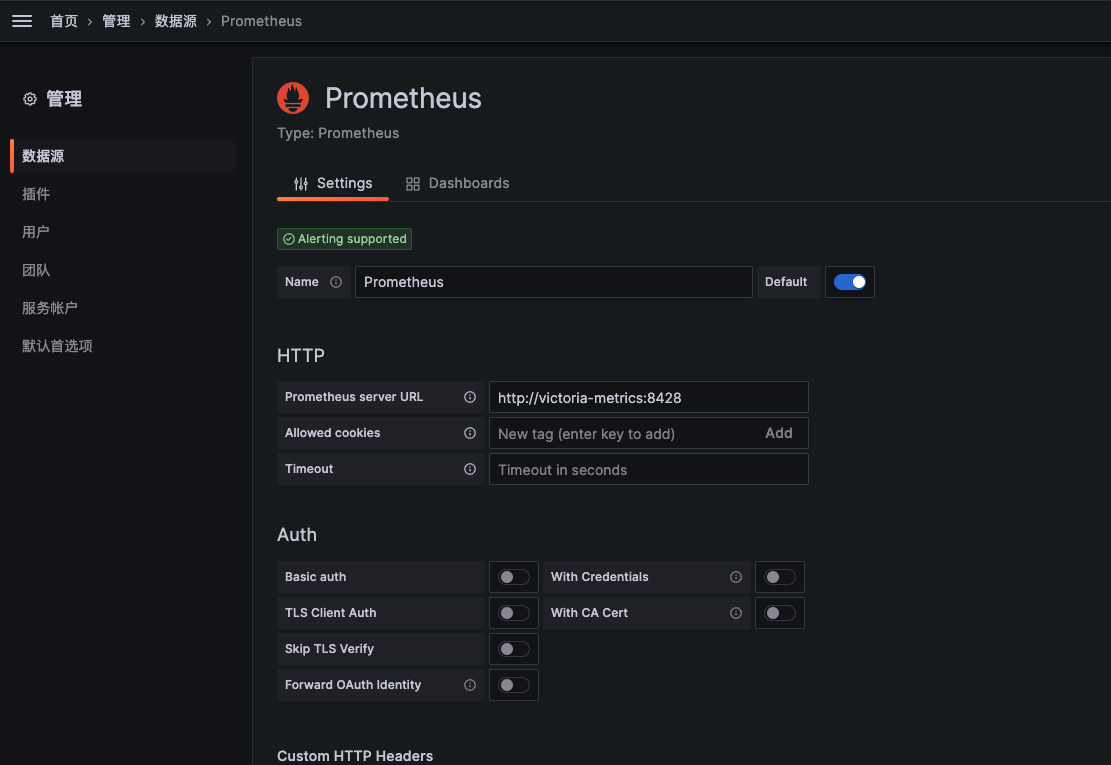This screenshot has width=1111, height=765.
Task: Go to 首页 breadcrumb
Action: [x=64, y=21]
